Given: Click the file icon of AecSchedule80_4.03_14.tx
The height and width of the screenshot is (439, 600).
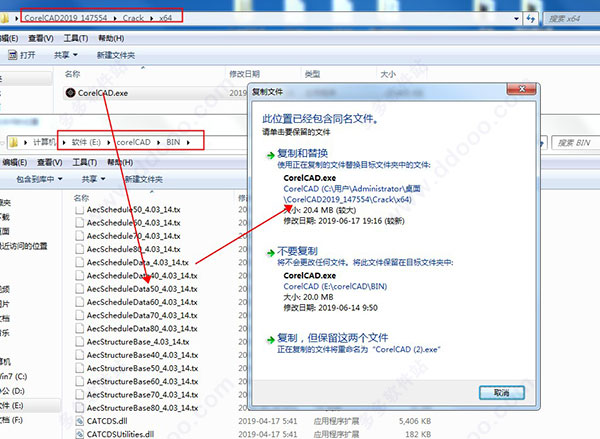Looking at the screenshot, I should pyautogui.click(x=80, y=249).
